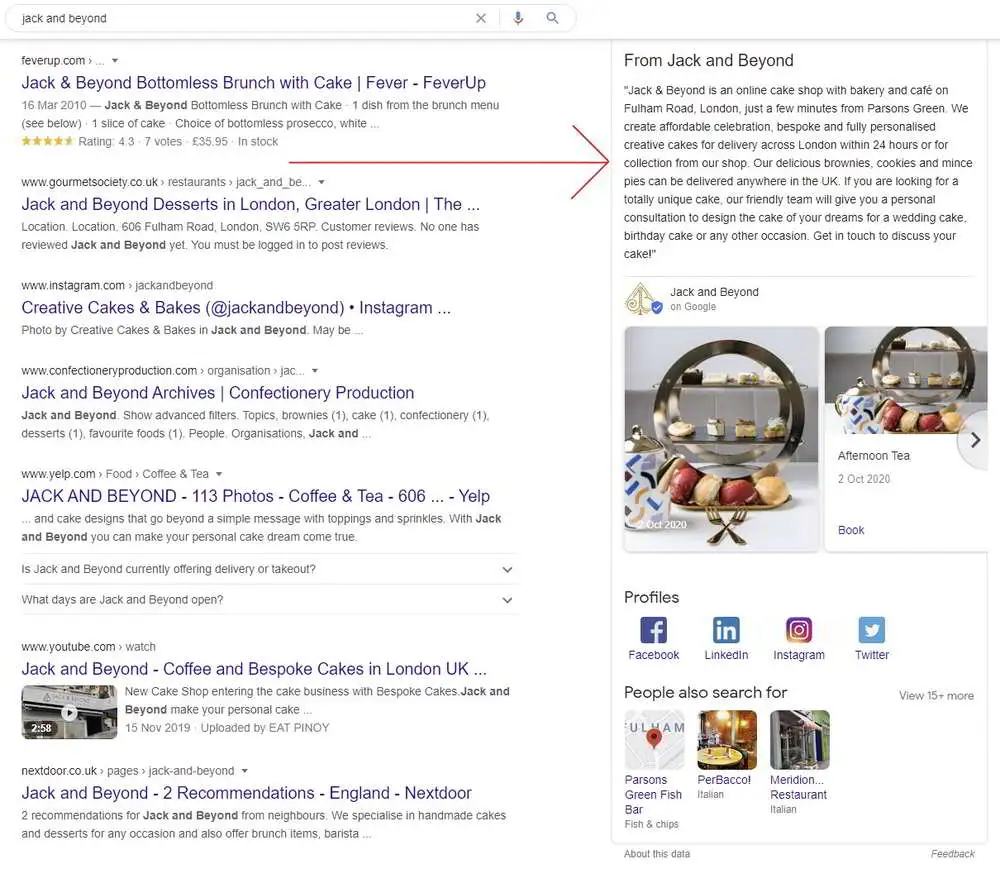Click the 'feverup.com' breadcrumb
Screen dimensions: 1000x869
[53, 61]
